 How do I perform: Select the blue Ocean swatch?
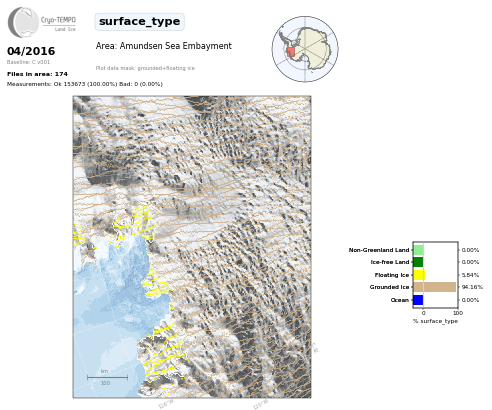coord(418,300)
